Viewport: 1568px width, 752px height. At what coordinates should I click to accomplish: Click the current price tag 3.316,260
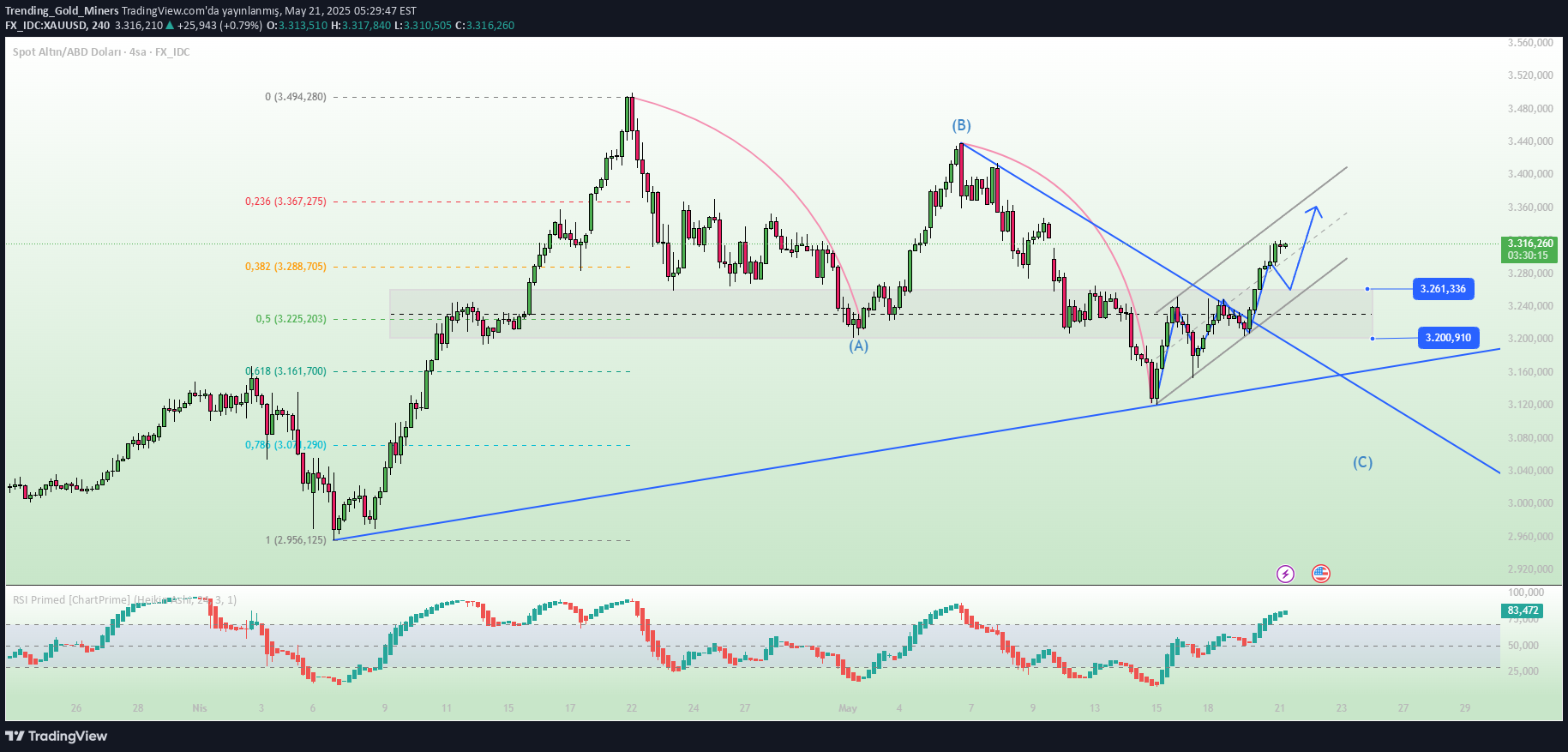tap(1530, 244)
